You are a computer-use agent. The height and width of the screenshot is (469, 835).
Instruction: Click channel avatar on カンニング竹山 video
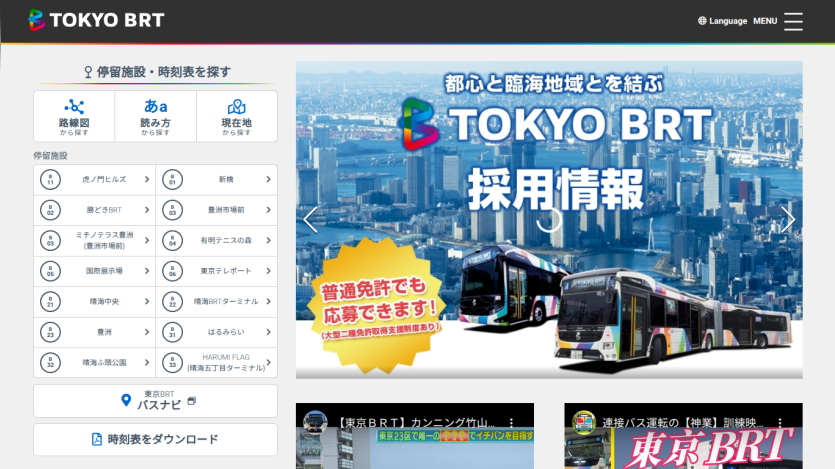315,422
